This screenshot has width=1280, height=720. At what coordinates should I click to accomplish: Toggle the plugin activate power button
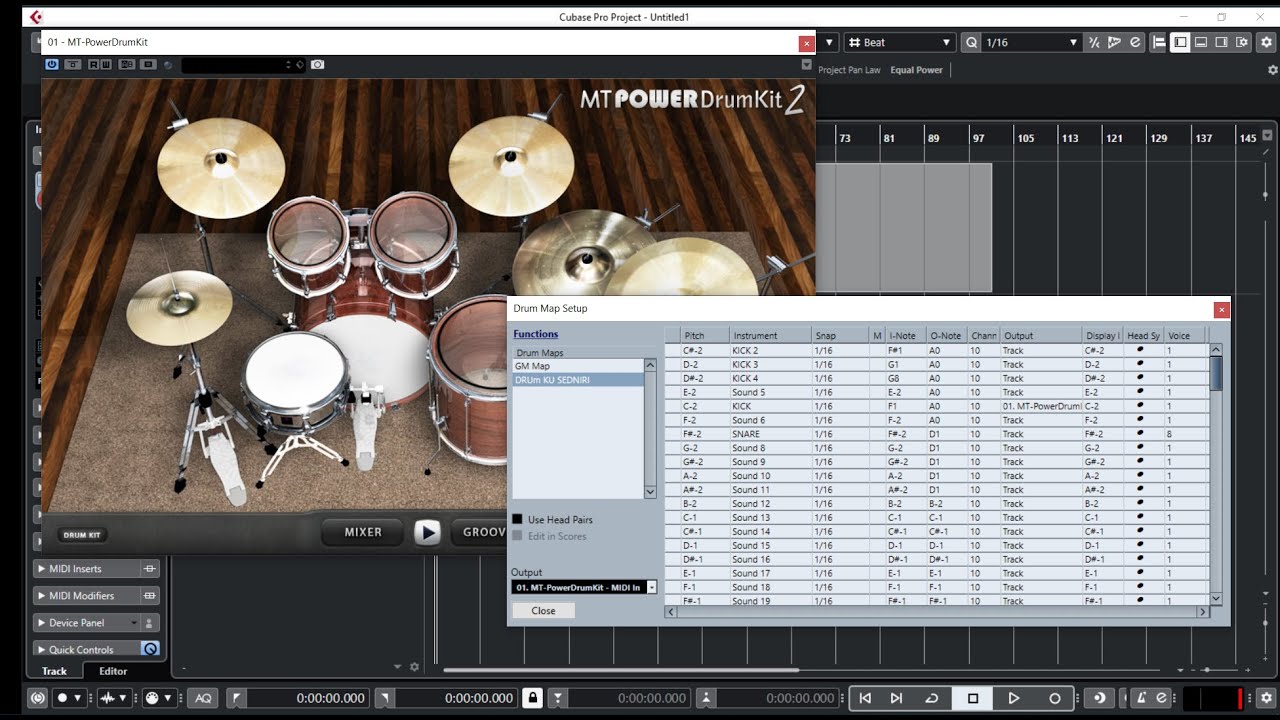click(52, 64)
